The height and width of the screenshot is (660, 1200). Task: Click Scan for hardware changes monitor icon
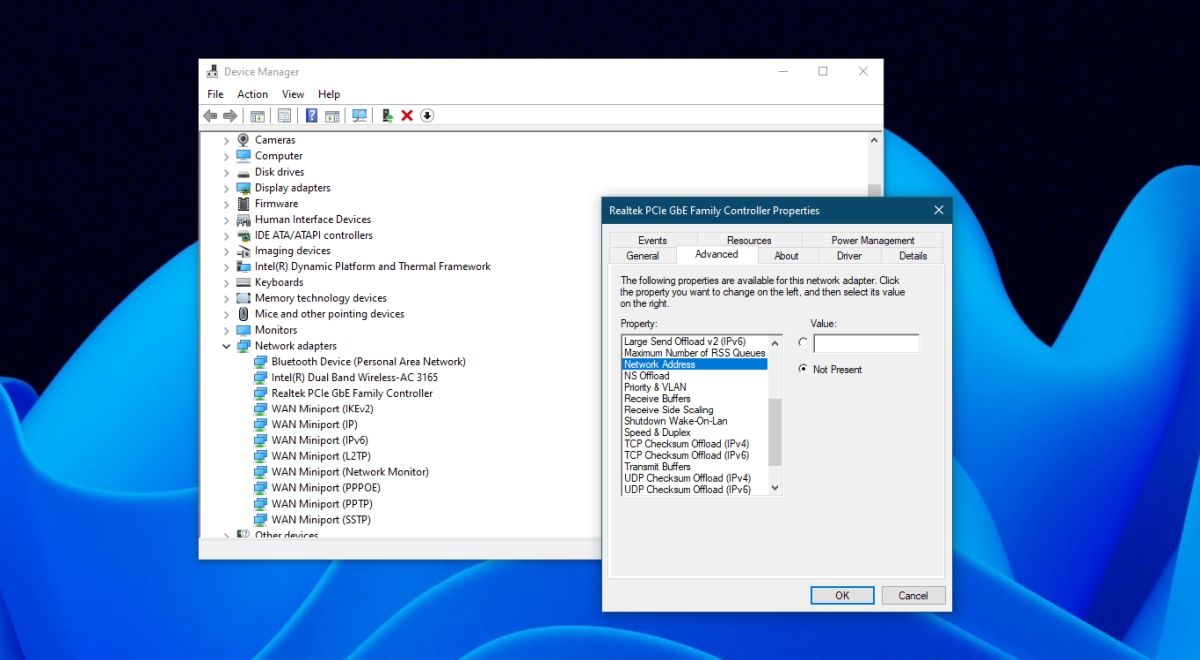tap(360, 116)
